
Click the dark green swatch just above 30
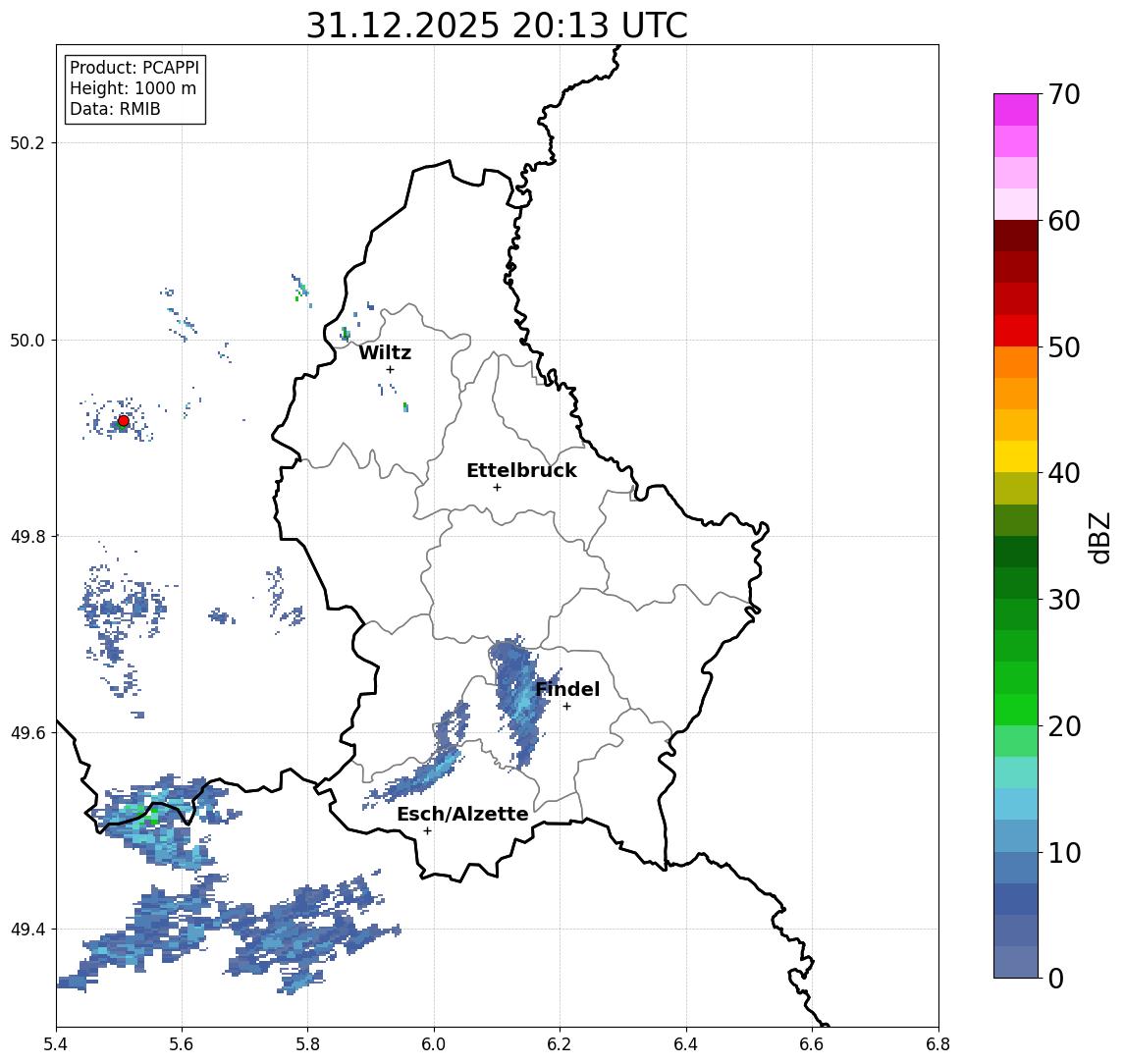[x=1016, y=583]
